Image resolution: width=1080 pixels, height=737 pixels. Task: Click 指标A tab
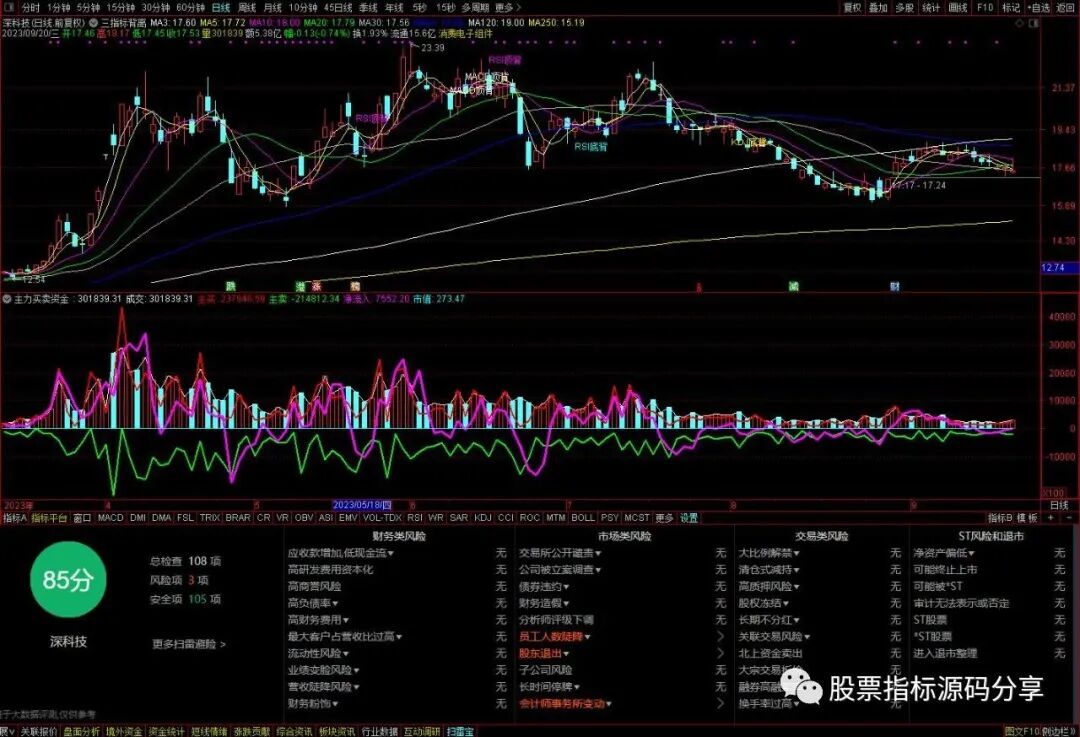pos(15,517)
